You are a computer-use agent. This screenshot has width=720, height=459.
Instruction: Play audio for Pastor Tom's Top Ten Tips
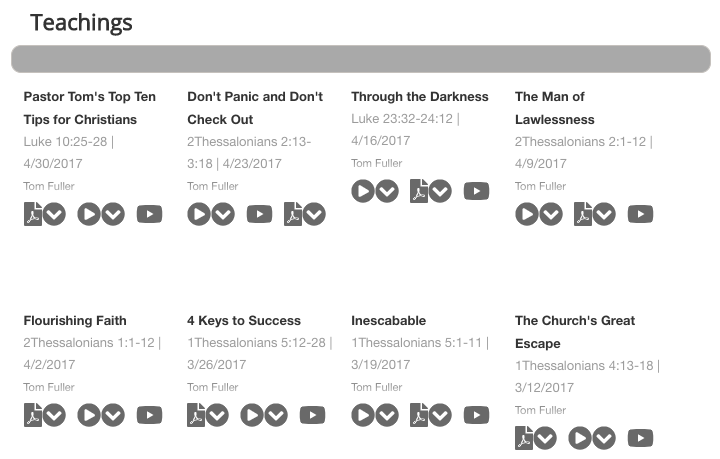[89, 214]
